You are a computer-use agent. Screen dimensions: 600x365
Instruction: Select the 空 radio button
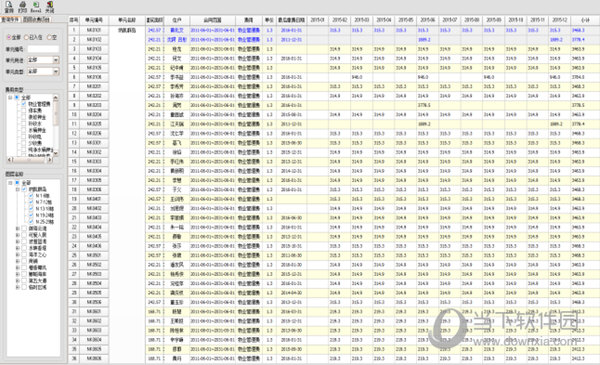pos(49,37)
